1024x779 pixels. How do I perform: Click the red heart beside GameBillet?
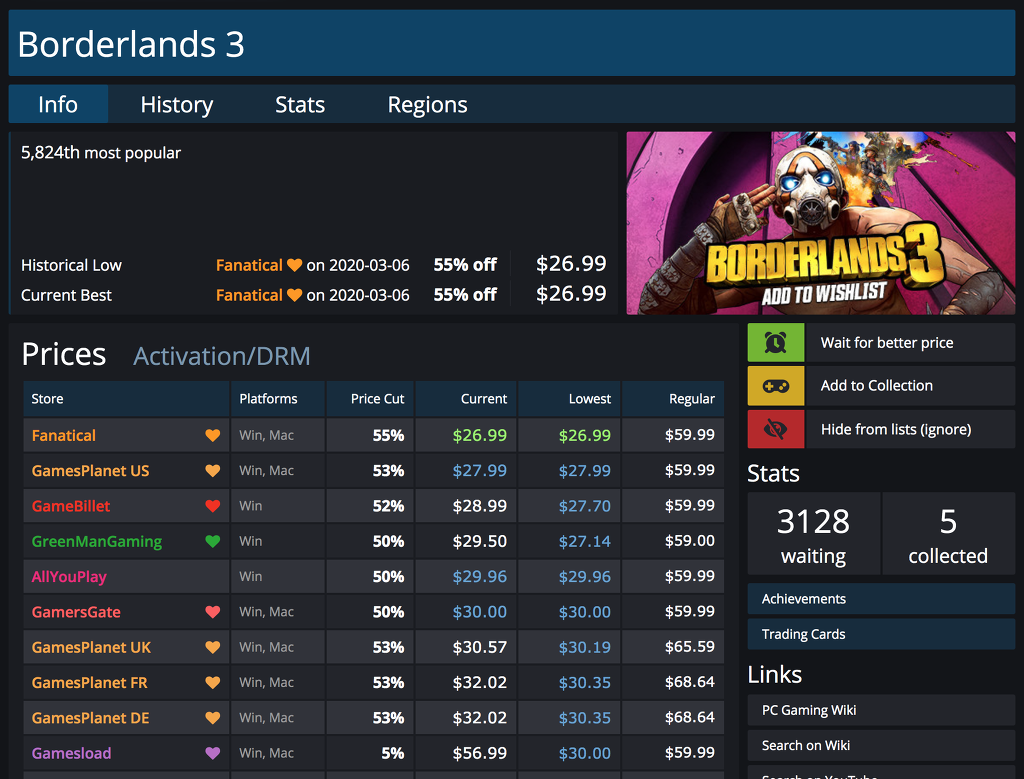(x=212, y=506)
